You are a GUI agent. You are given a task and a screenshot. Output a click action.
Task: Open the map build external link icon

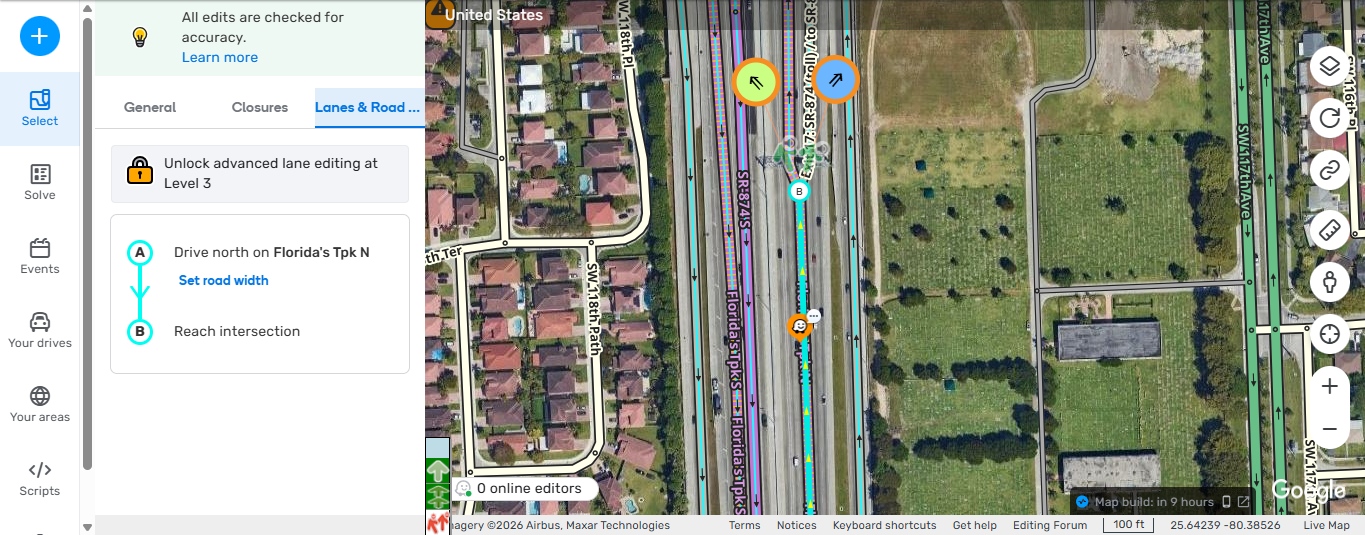[1243, 502]
